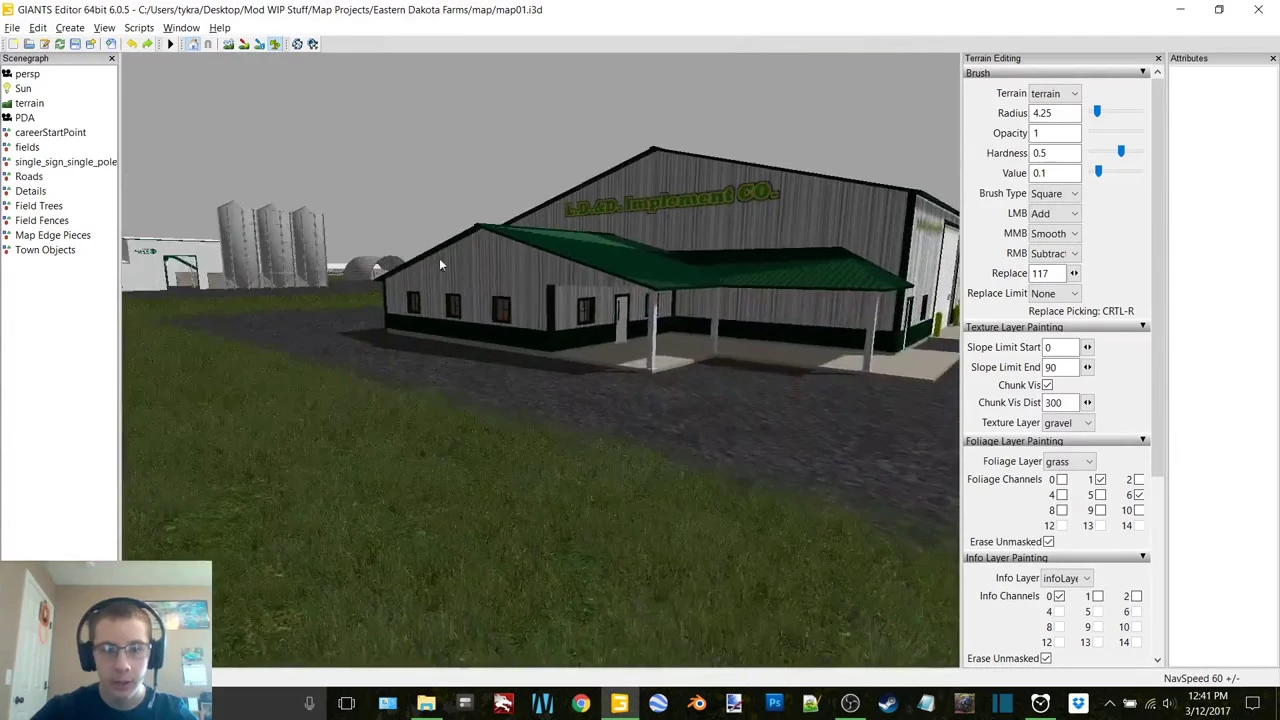Select careerStartPoint in Scenegraph

coord(50,132)
